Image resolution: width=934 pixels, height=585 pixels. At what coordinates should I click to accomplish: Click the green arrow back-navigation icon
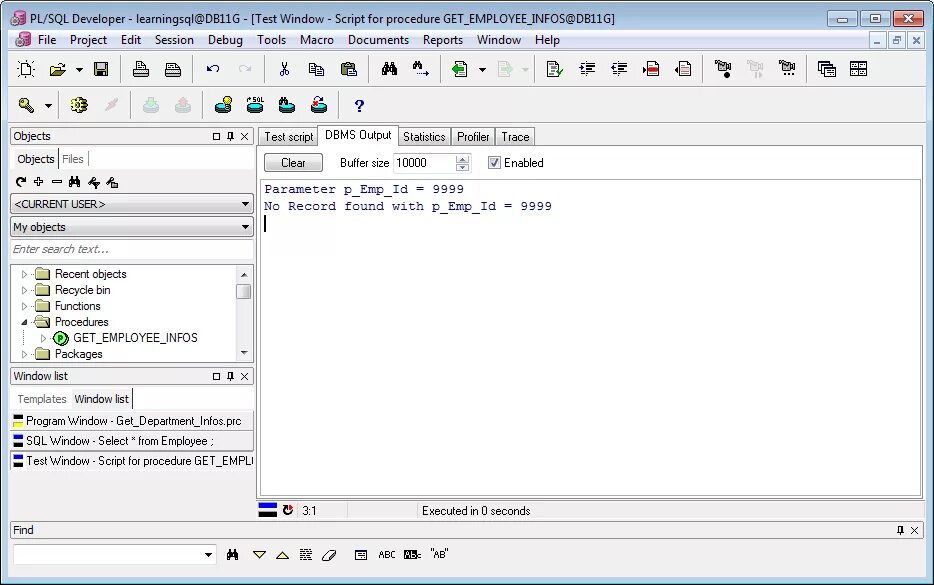point(459,69)
